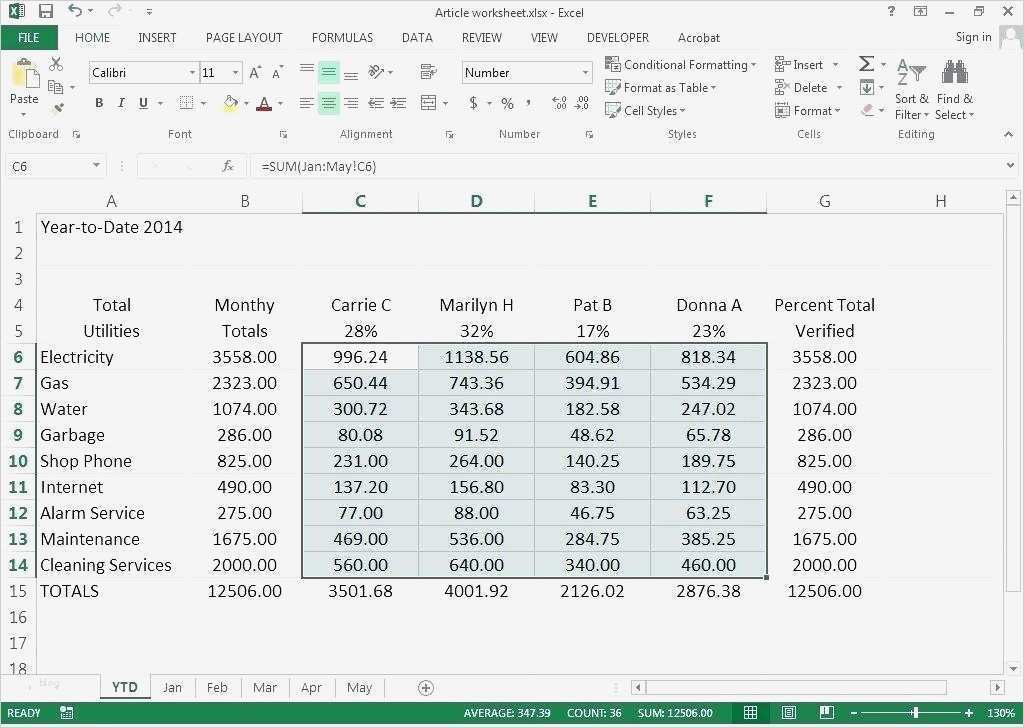Viewport: 1024px width, 728px height.
Task: Click the Increase Decimal icon
Action: (559, 103)
